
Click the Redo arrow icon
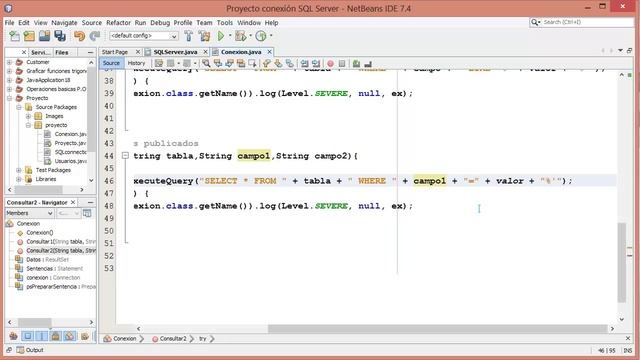[95, 36]
